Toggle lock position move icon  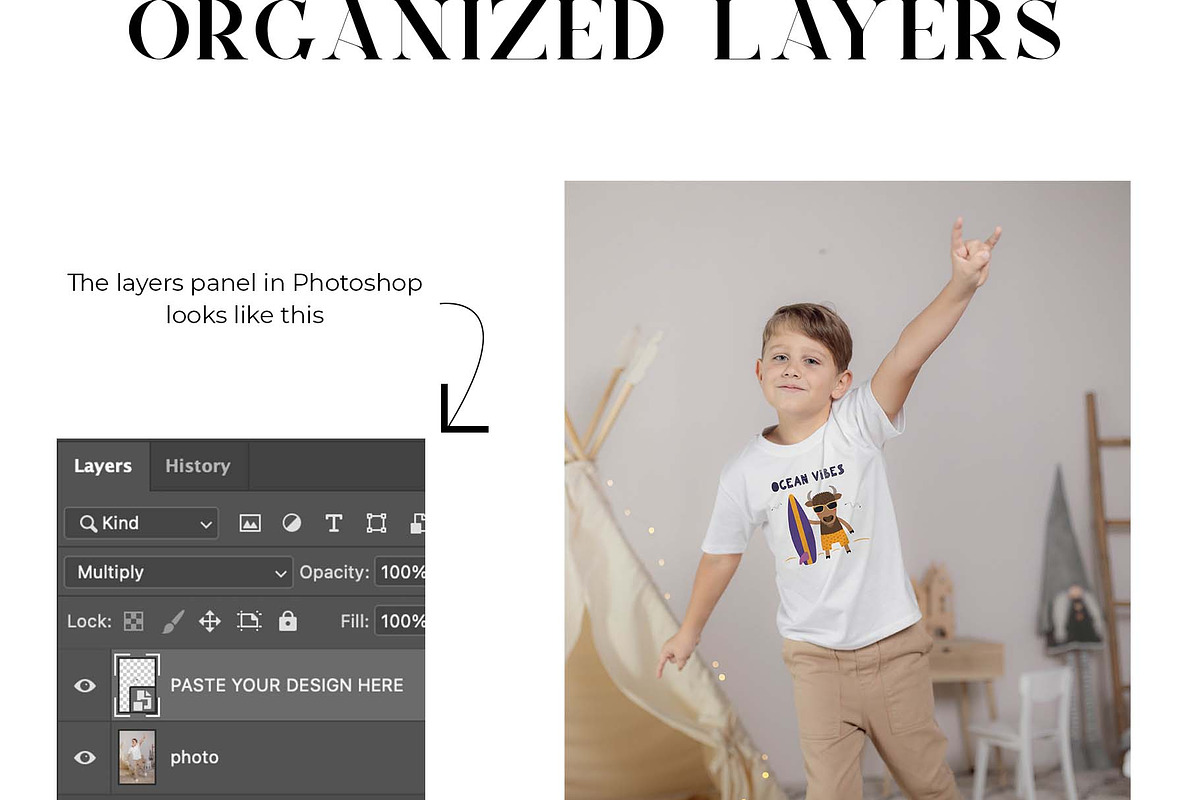[209, 621]
